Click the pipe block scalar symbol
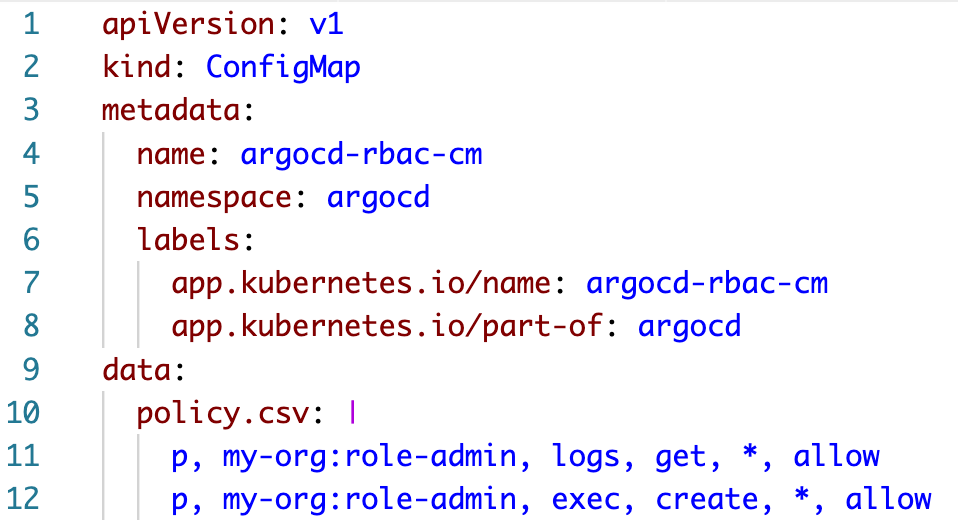 coord(353,412)
